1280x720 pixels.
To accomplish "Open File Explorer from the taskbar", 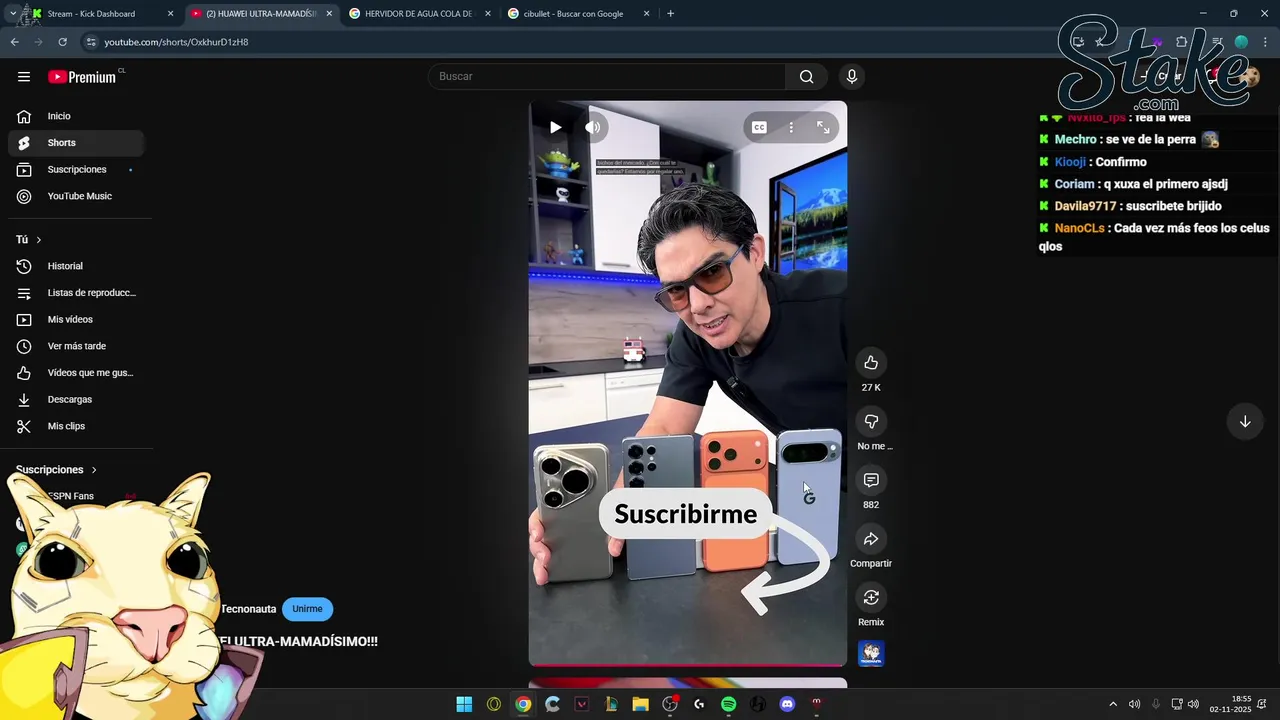I will coord(640,704).
